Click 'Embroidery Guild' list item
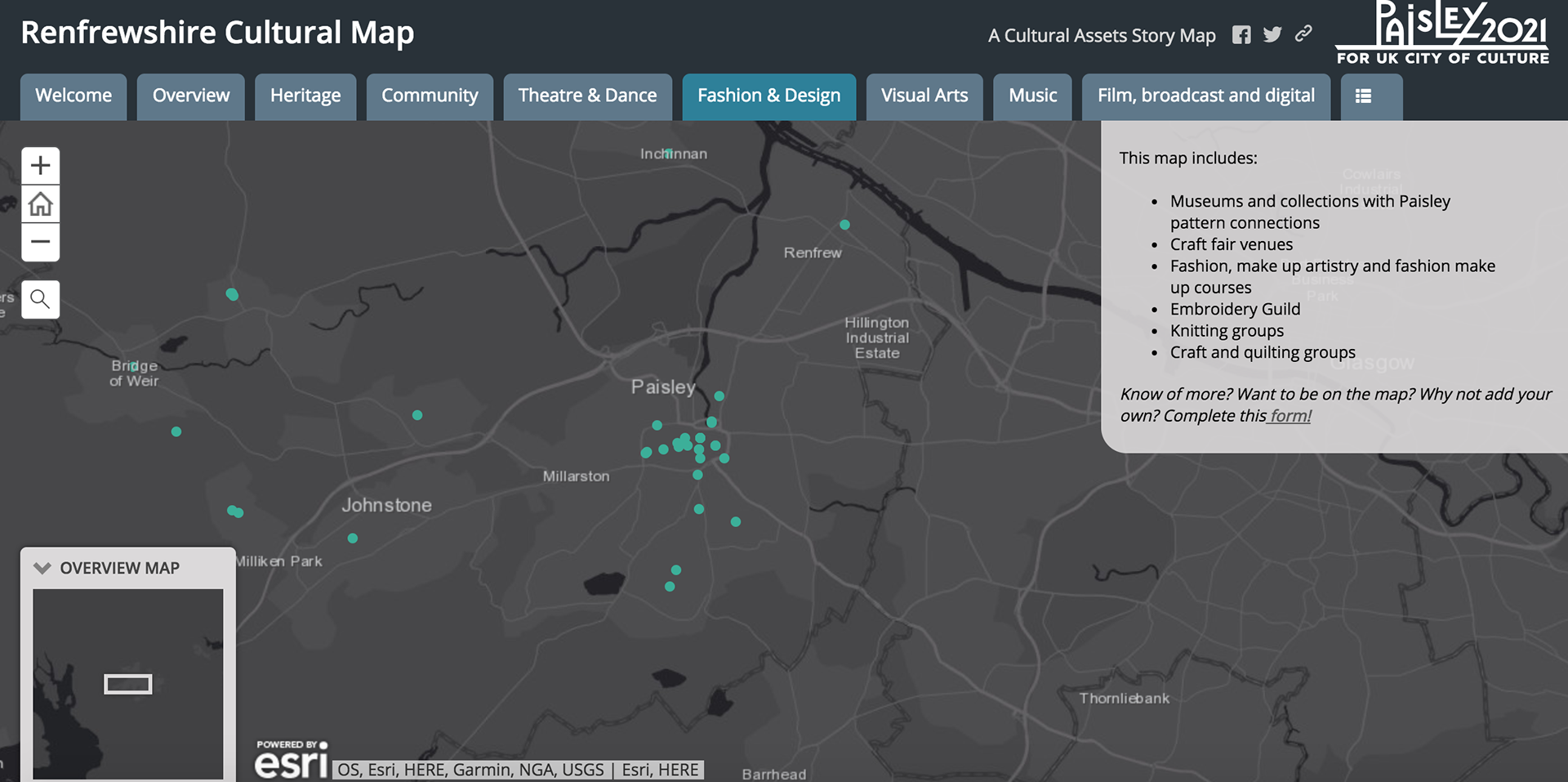The width and height of the screenshot is (1568, 782). click(1235, 309)
